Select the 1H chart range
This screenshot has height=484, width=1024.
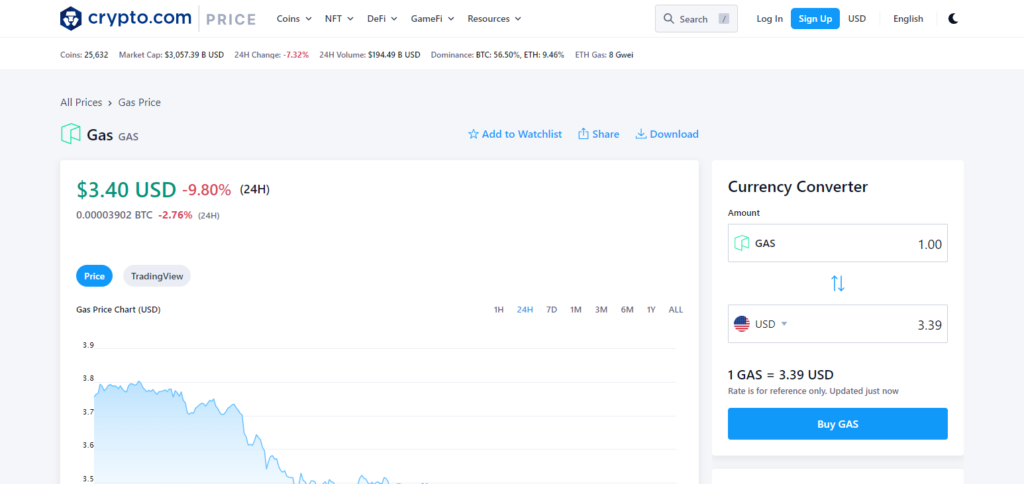tap(498, 310)
